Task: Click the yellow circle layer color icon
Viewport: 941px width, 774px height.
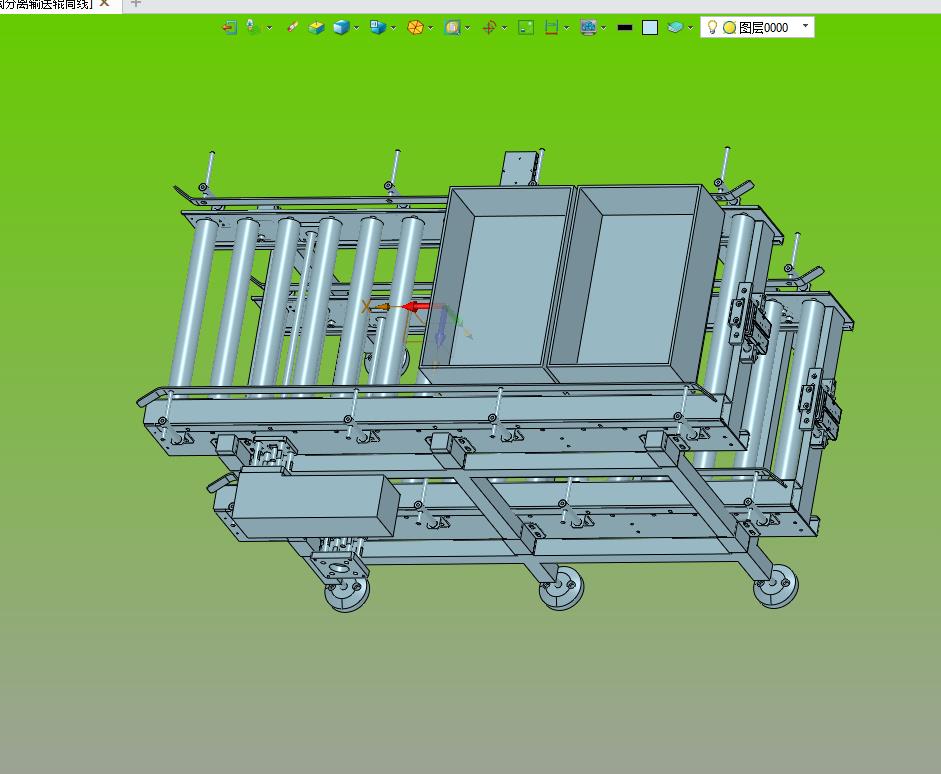Action: coord(730,28)
